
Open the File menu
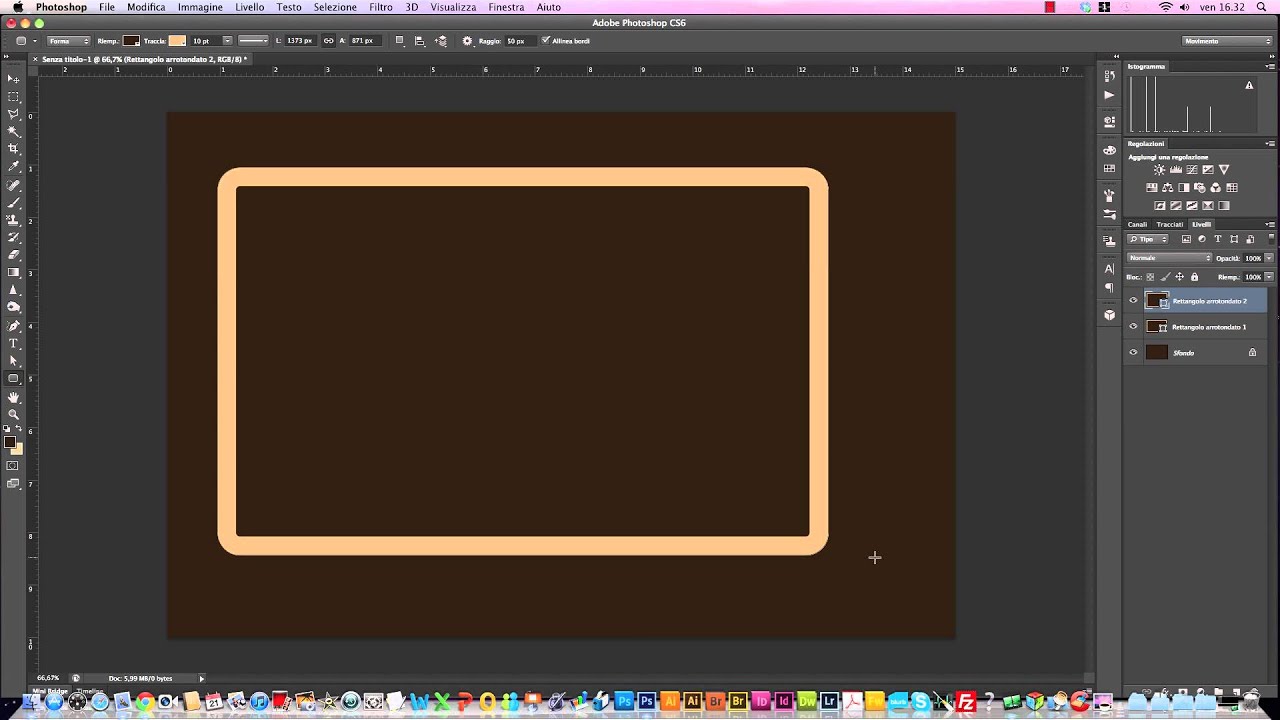(107, 7)
